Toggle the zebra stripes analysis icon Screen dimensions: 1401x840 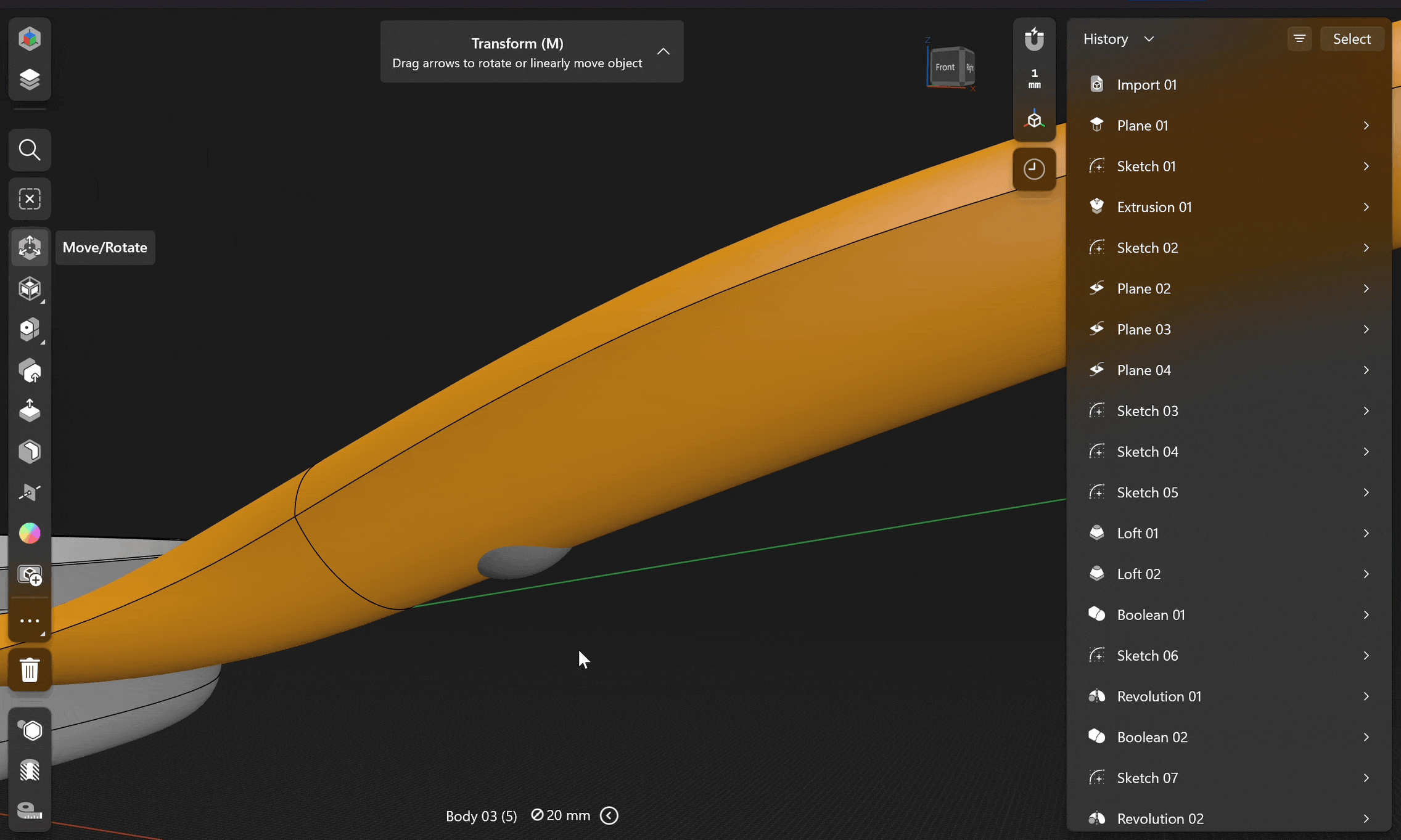[x=30, y=770]
